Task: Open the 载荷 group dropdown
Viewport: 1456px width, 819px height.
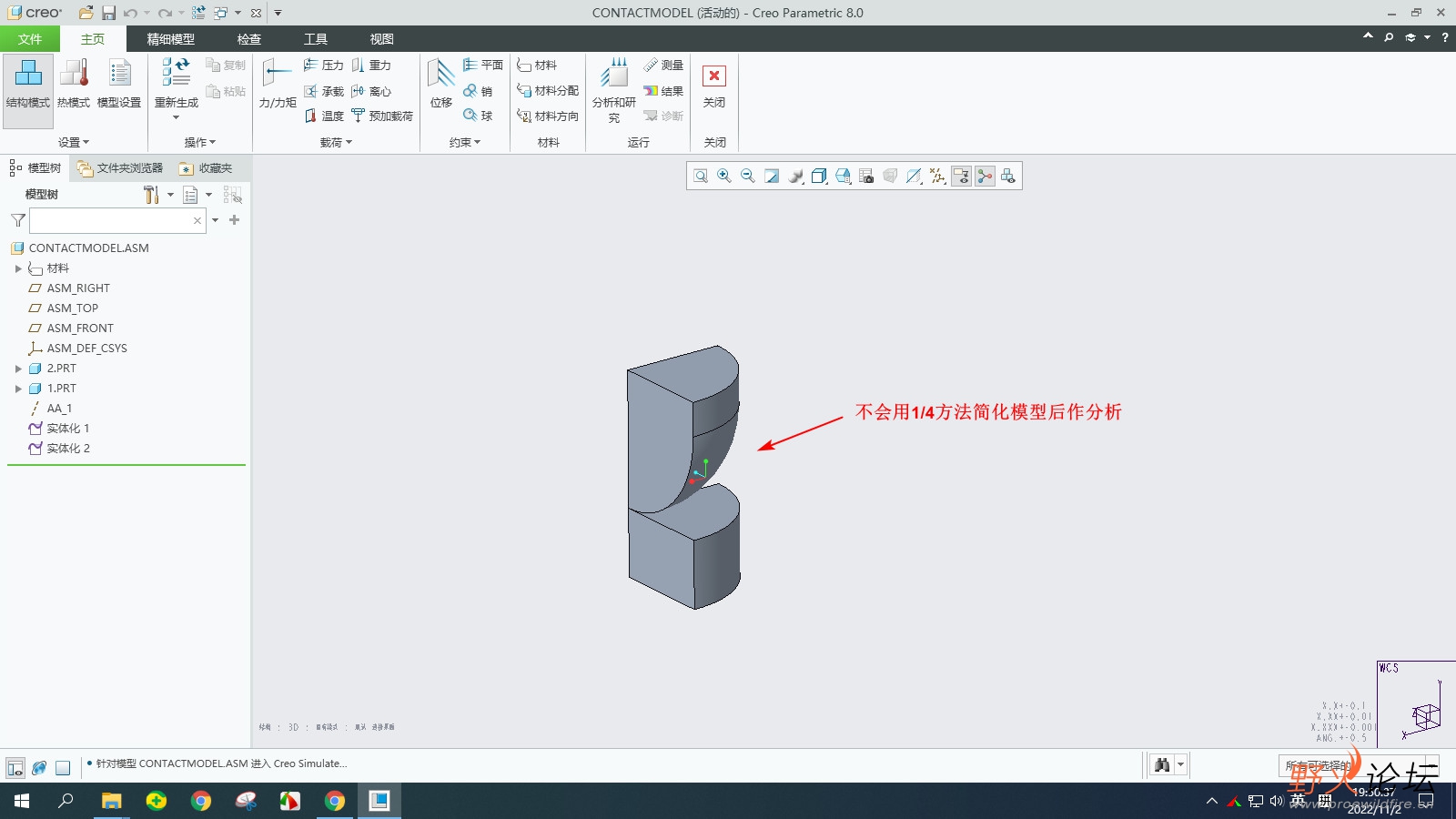Action: coord(336,143)
